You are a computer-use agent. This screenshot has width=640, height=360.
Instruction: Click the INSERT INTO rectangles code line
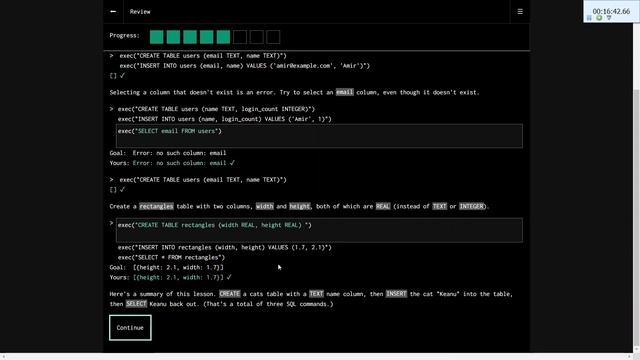pos(224,247)
